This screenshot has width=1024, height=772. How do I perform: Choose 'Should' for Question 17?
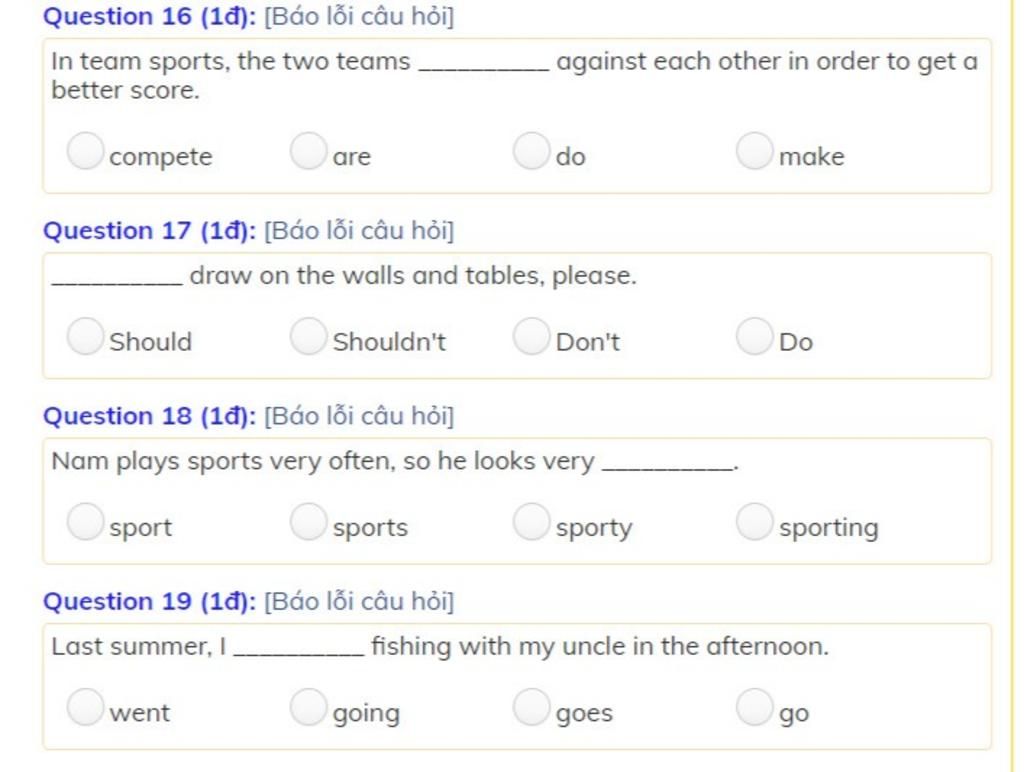tap(86, 336)
